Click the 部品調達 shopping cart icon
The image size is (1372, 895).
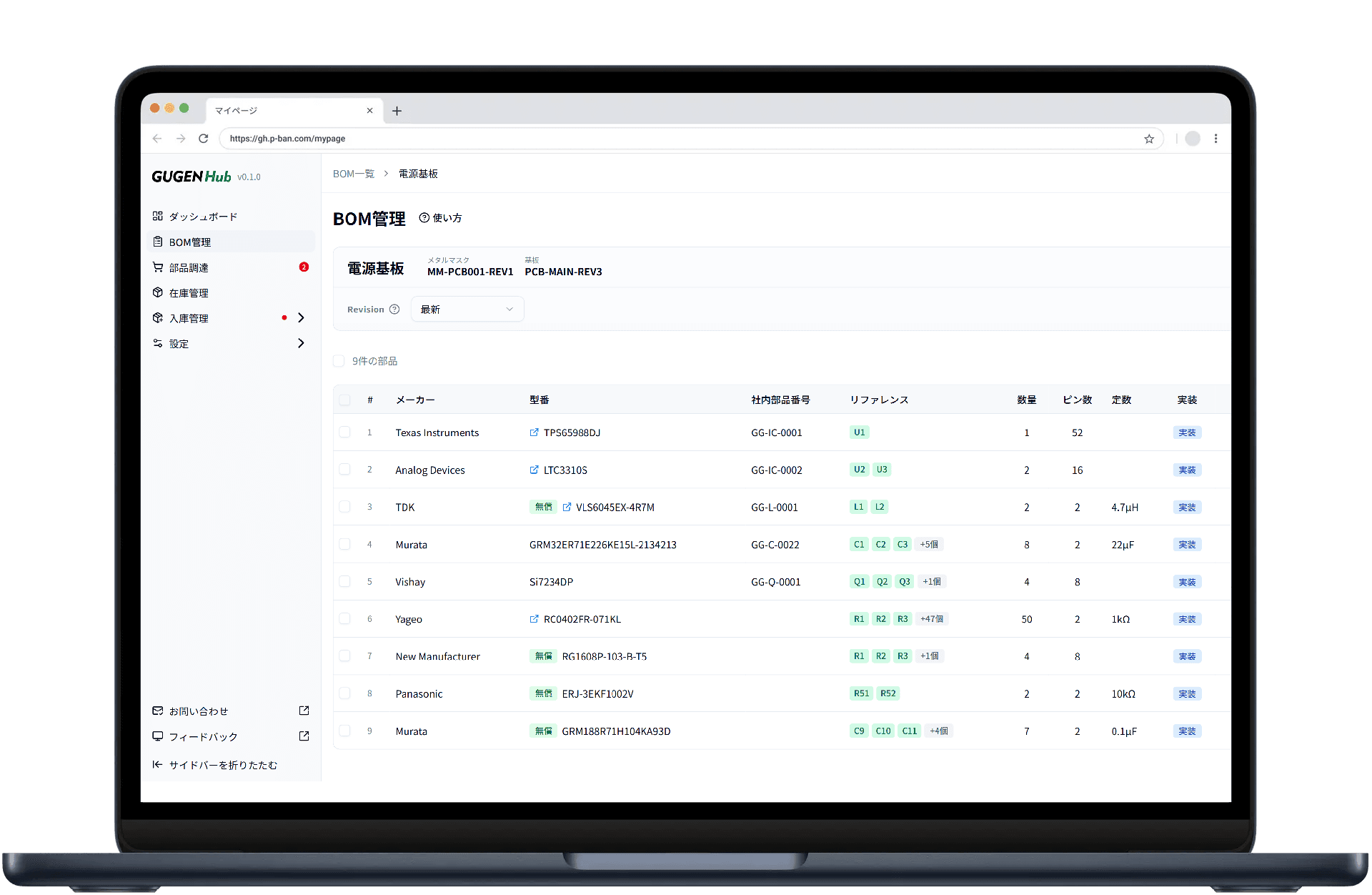click(x=158, y=267)
